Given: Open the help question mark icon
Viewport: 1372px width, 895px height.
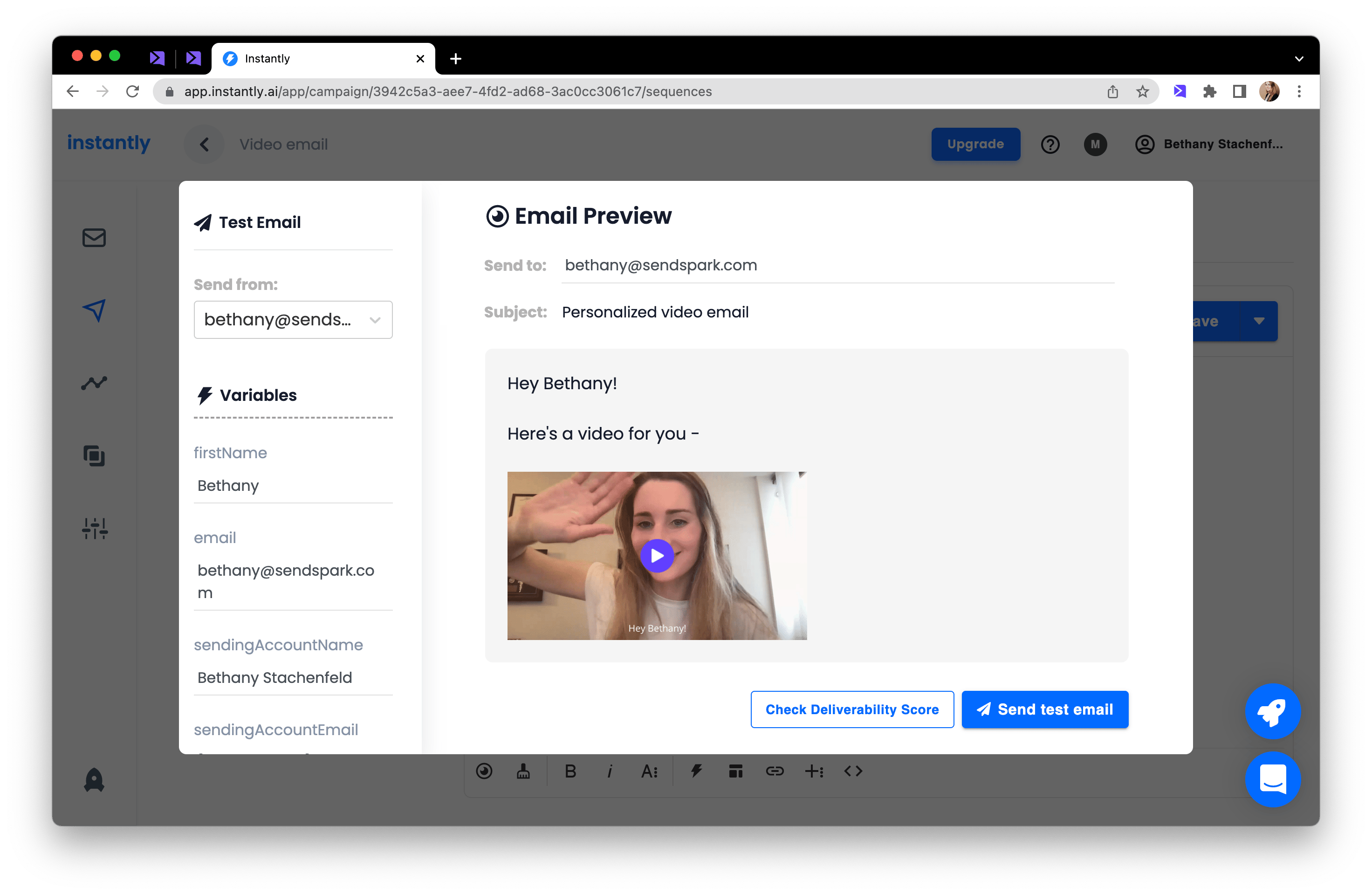Looking at the screenshot, I should click(1050, 144).
